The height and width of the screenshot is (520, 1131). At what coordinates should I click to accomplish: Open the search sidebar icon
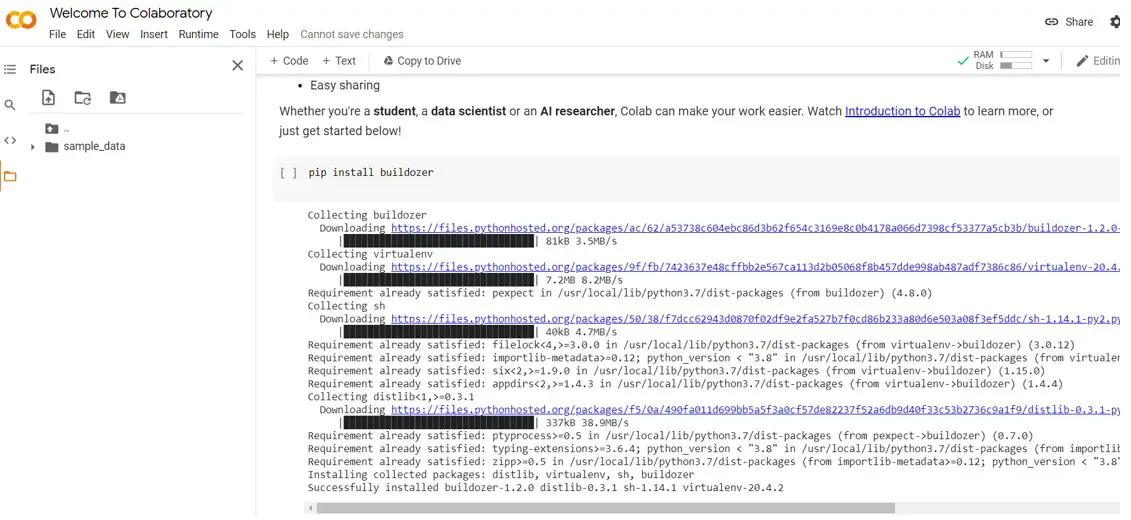pyautogui.click(x=10, y=105)
